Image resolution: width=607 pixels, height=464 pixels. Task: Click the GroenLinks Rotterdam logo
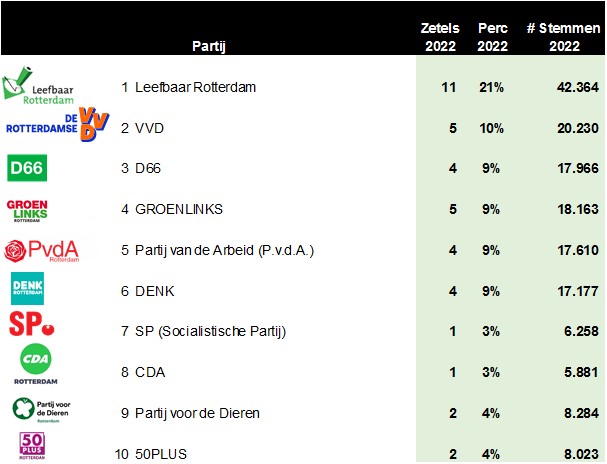coord(27,211)
